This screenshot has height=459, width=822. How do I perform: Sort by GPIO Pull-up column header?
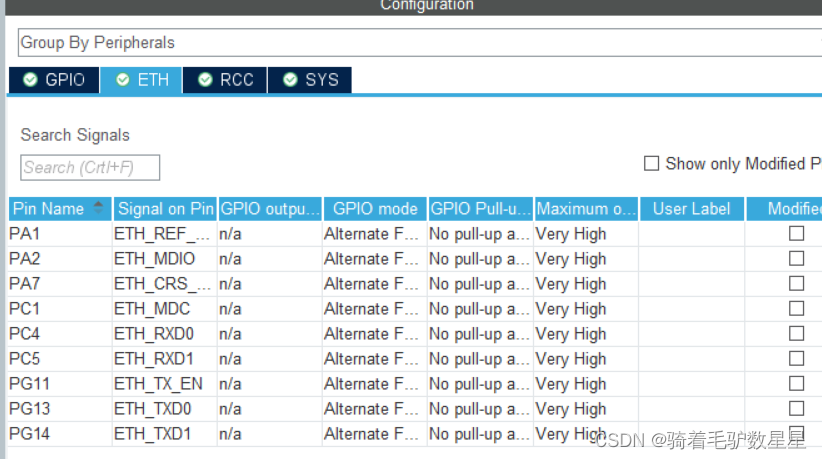click(x=481, y=209)
